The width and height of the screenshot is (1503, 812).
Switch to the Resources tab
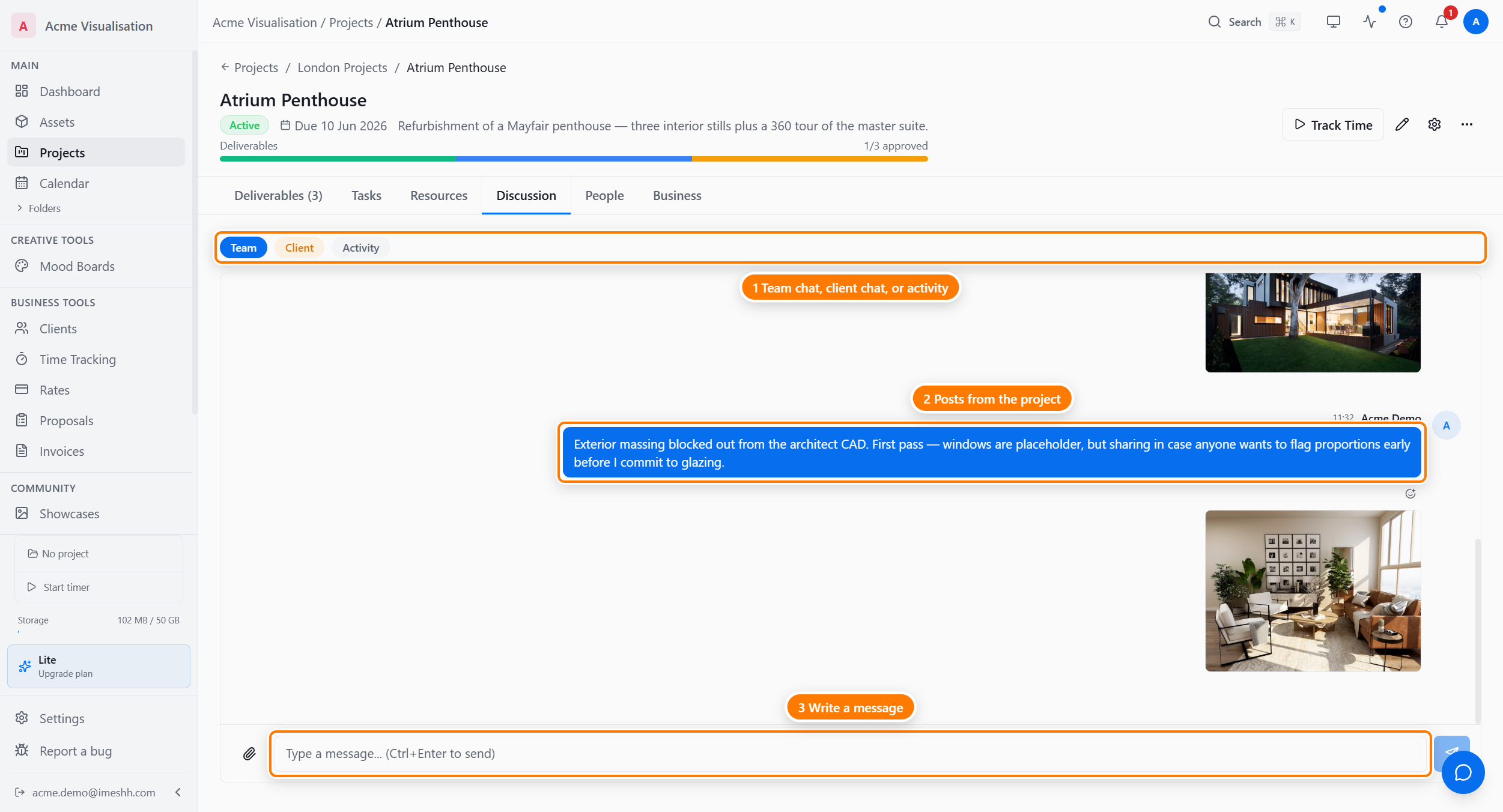439,195
